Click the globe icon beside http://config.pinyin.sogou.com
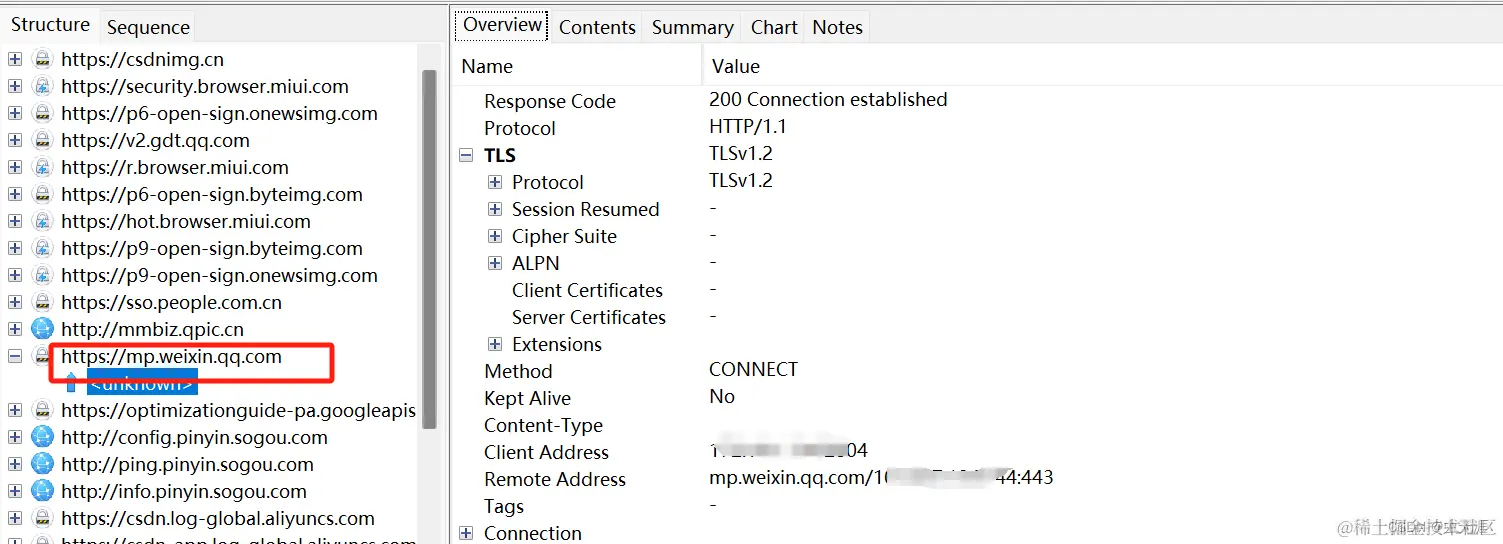The height and width of the screenshot is (544, 1503). click(42, 437)
